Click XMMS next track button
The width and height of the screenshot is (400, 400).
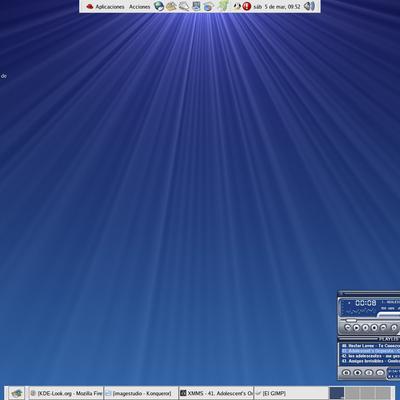[383, 328]
